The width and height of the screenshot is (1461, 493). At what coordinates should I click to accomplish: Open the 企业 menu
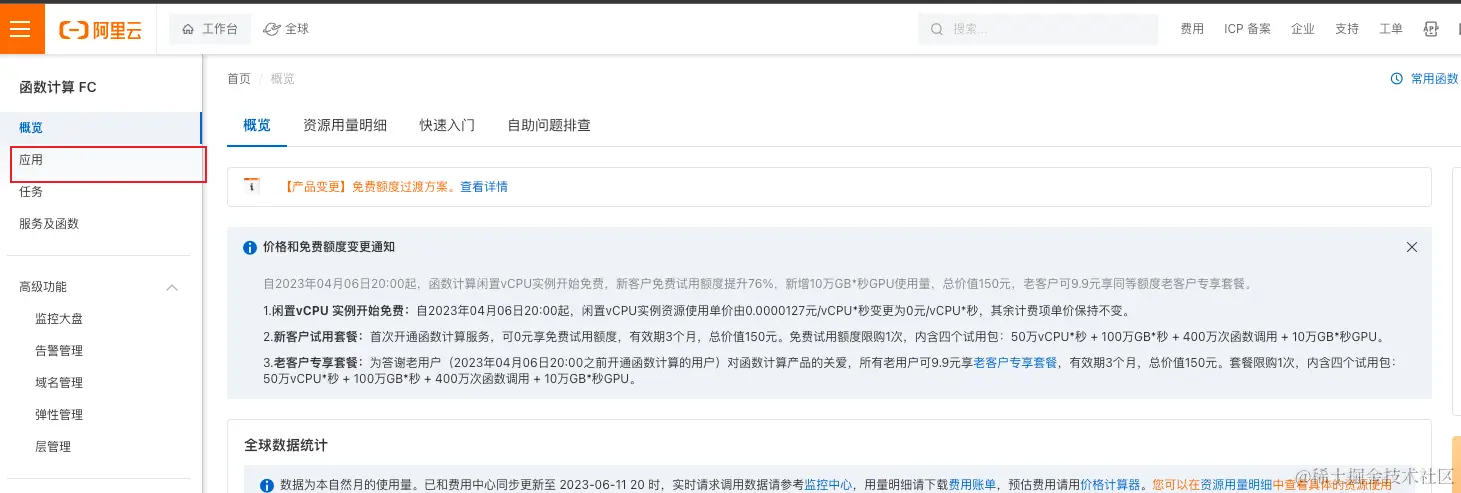click(1303, 29)
